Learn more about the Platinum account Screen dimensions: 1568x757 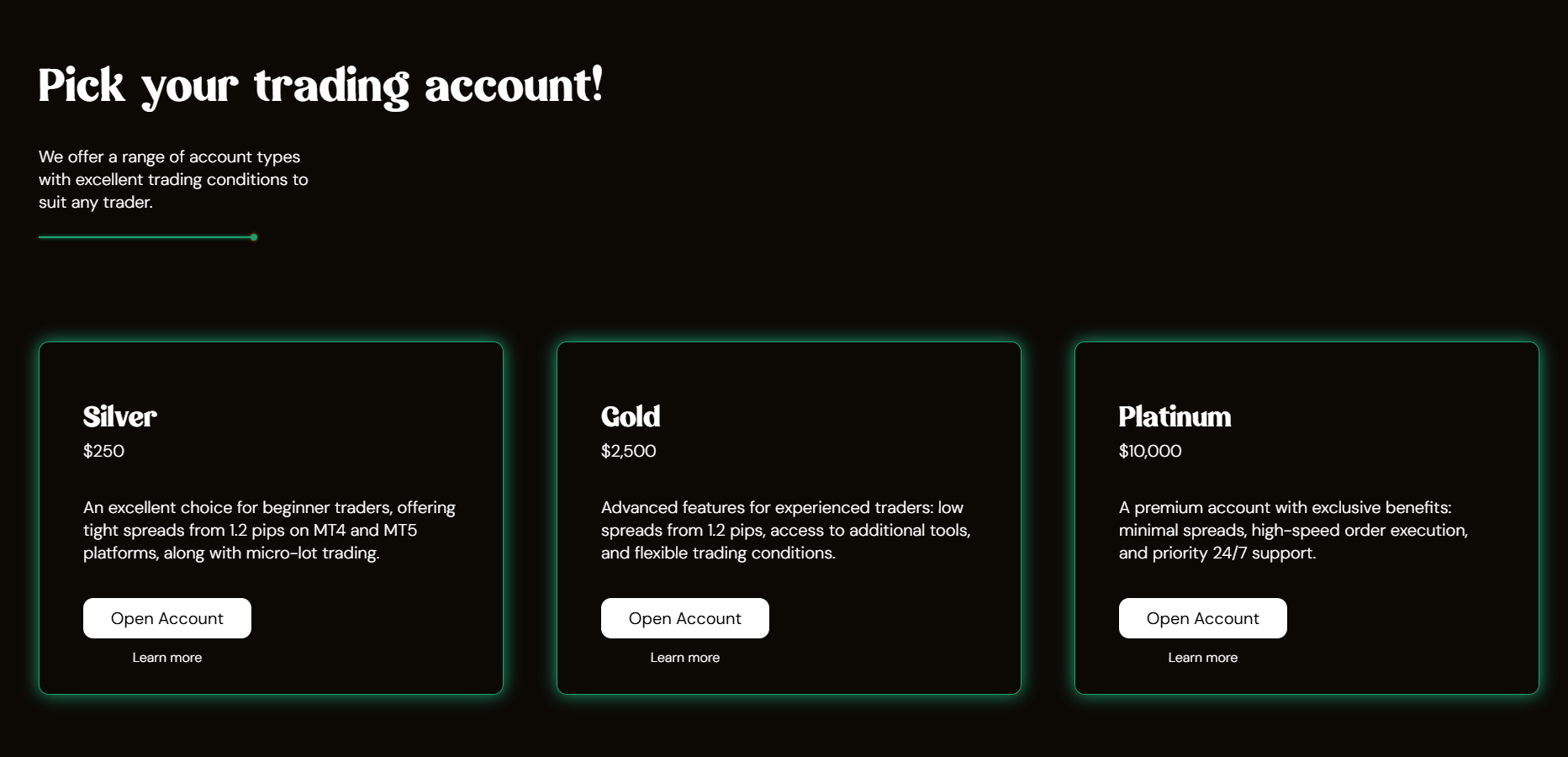click(x=1202, y=658)
